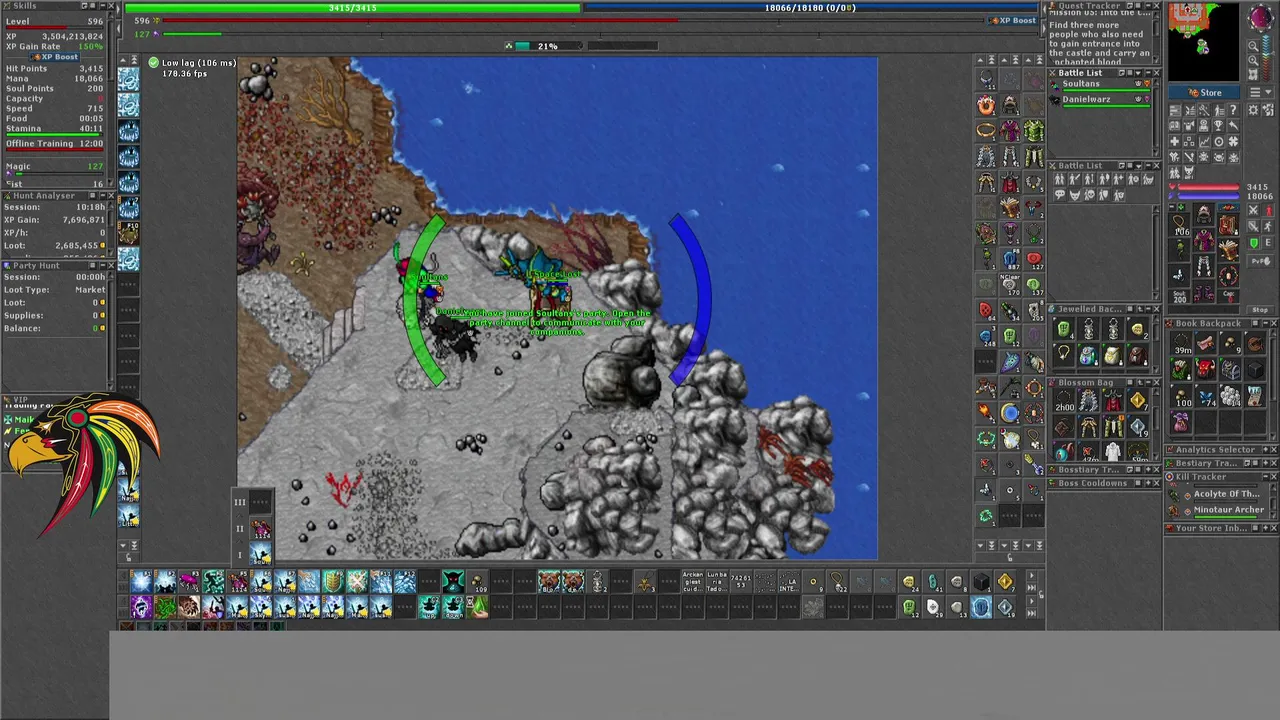Toggle the two-figures players filter in Battle List
This screenshot has width=1280, height=720.
(1060, 179)
